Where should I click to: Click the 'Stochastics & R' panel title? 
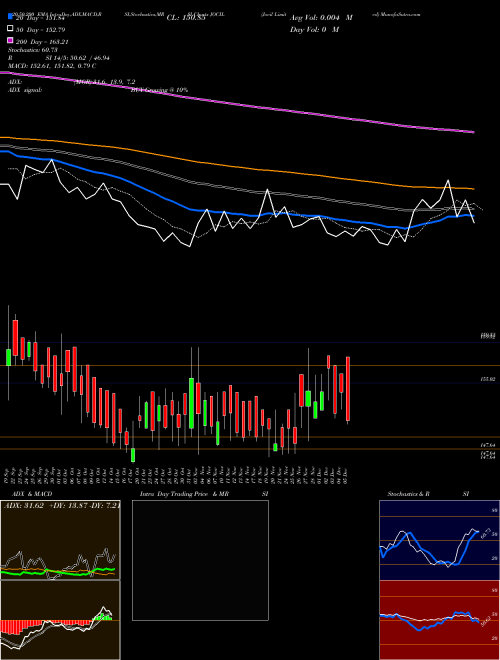coord(408,494)
